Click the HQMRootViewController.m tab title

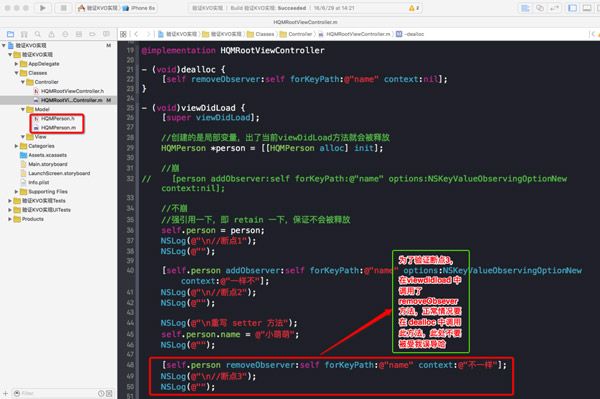point(305,22)
